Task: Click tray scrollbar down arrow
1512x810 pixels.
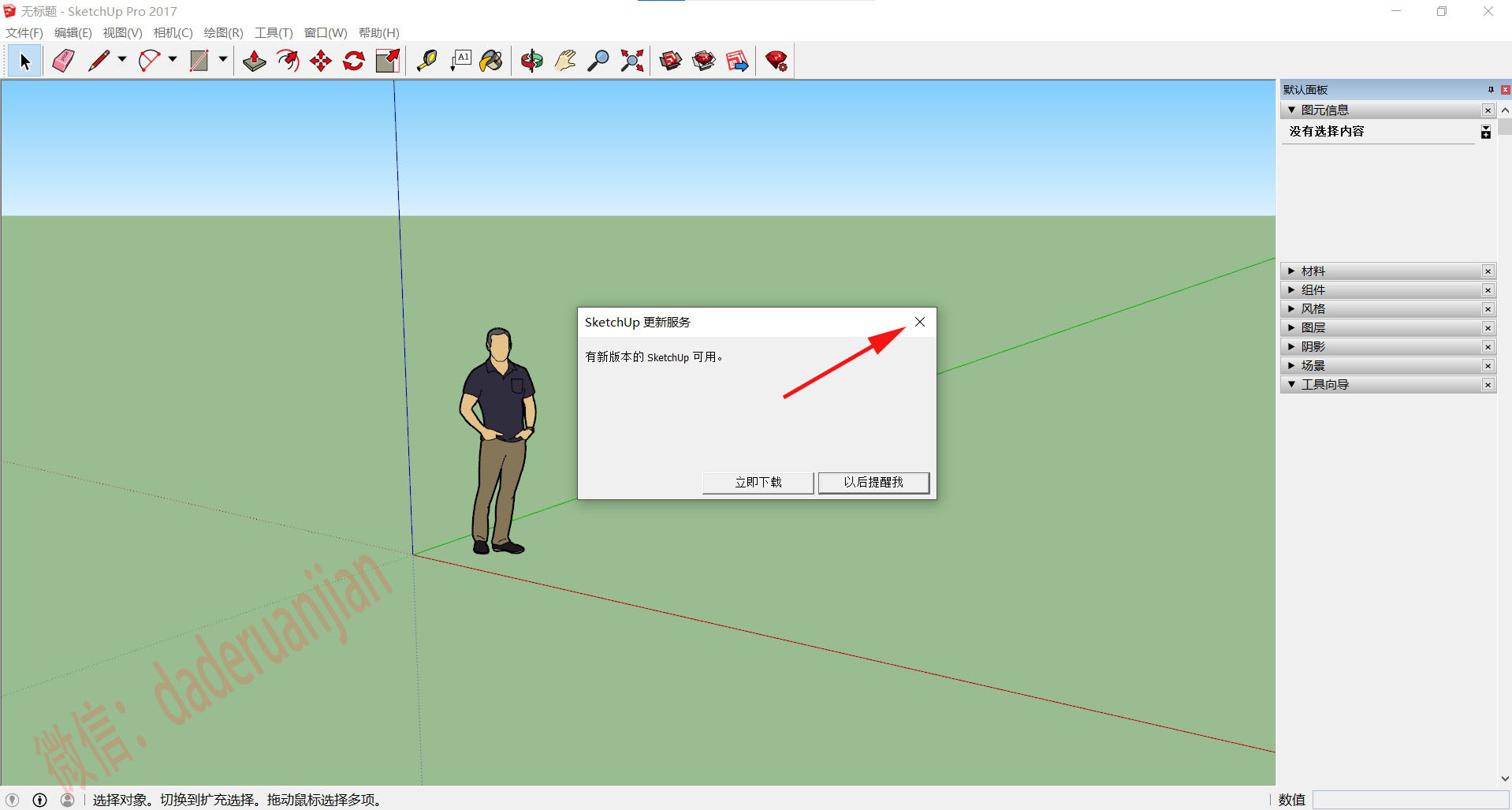Action: tap(1505, 778)
